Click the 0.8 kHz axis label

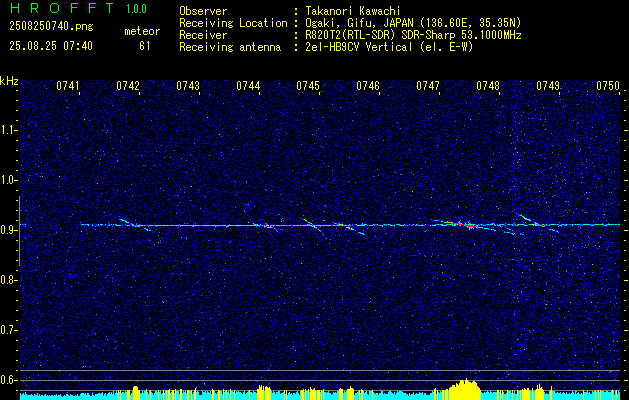pyautogui.click(x=8, y=280)
